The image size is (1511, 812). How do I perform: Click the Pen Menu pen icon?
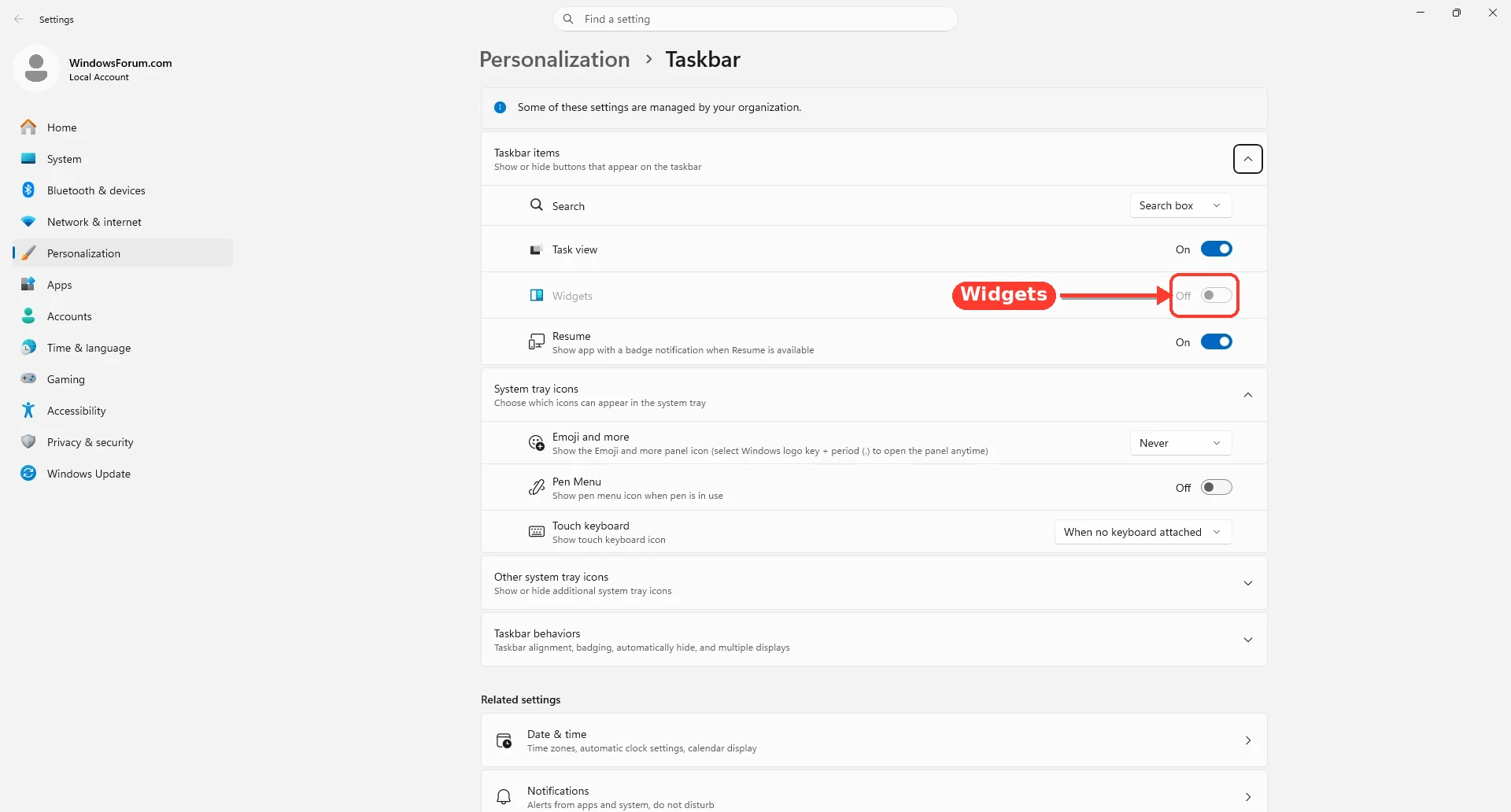pyautogui.click(x=537, y=488)
